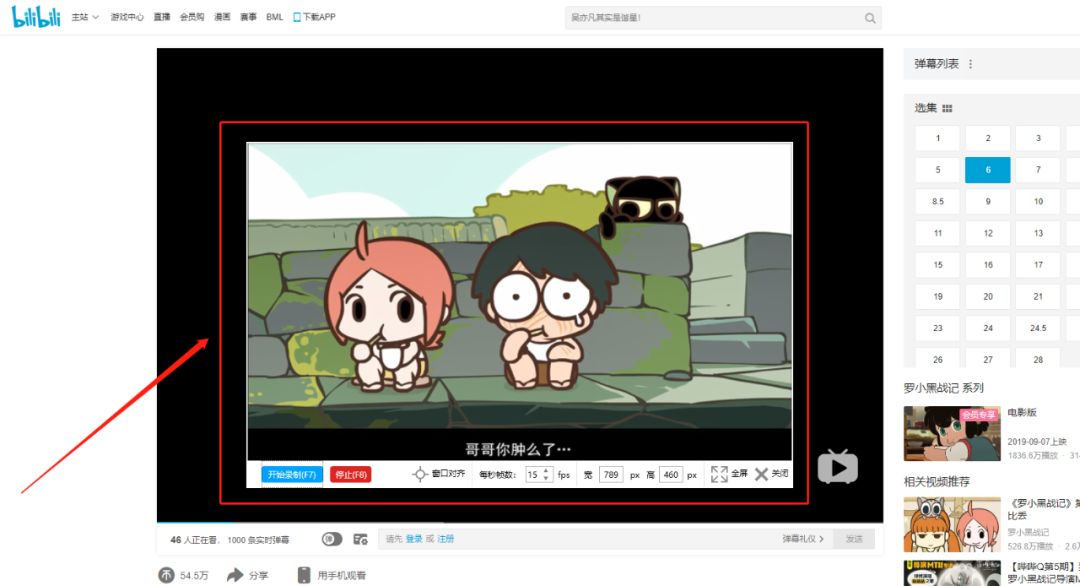Viewport: 1080px width, 586px height.
Task: Focus the top search input field
Action: 713,18
